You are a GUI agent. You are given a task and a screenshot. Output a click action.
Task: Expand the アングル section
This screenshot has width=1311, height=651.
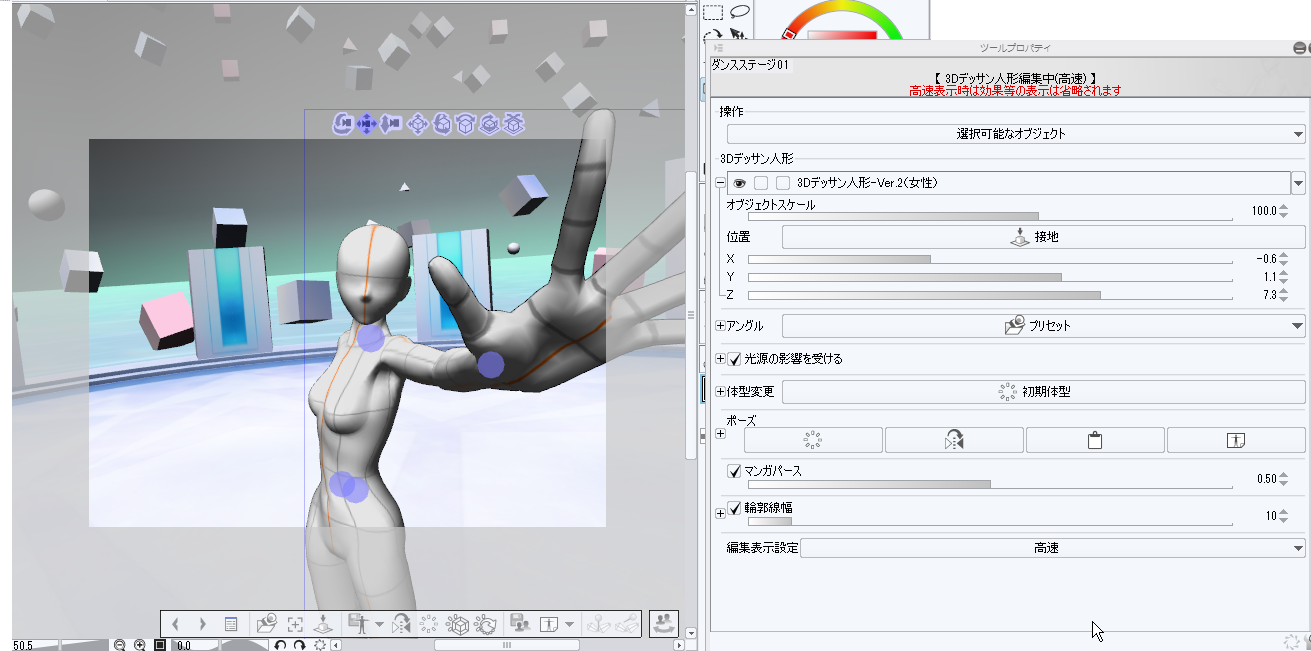pyautogui.click(x=721, y=326)
